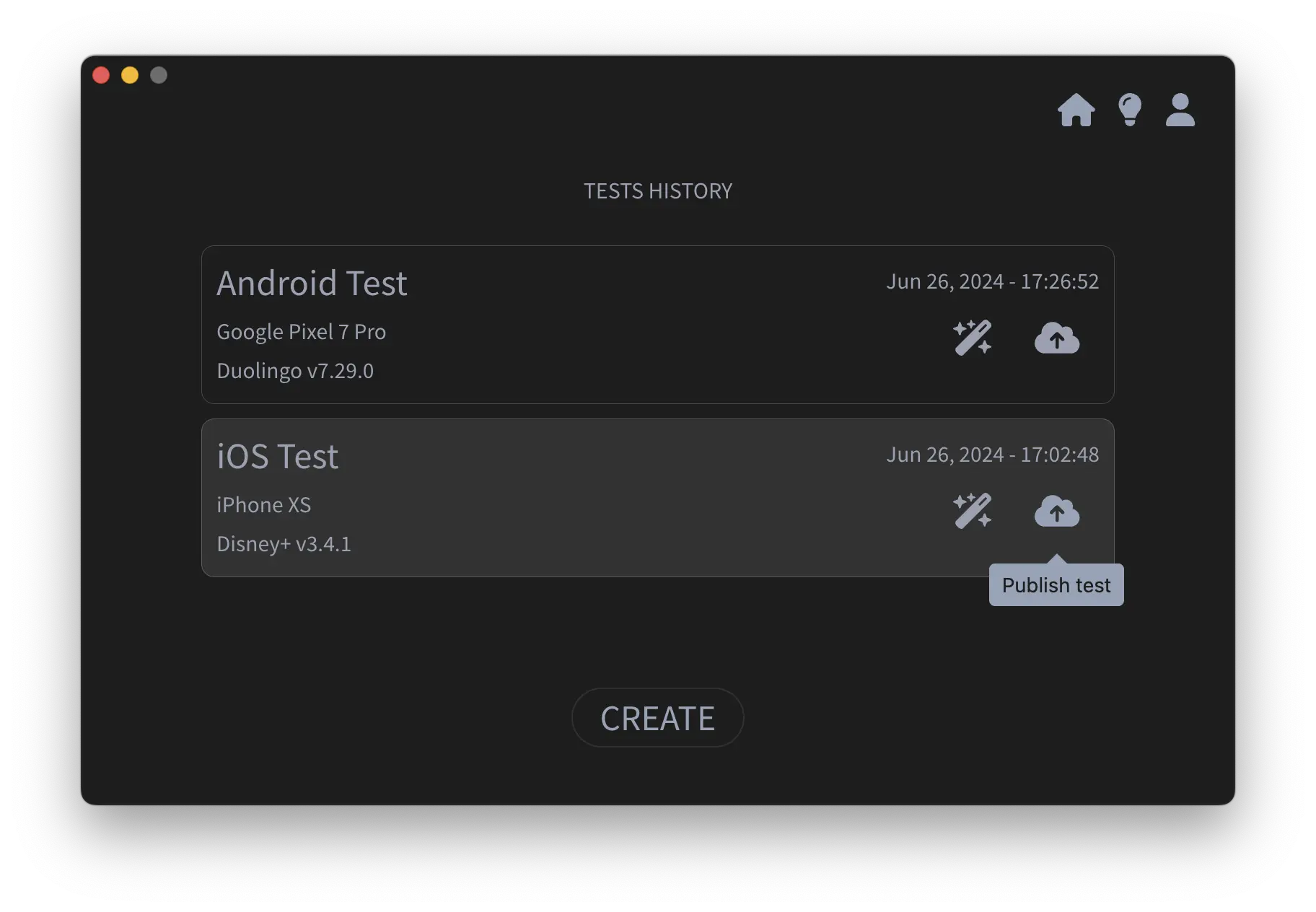Click the Publish test tooltip label

click(x=1056, y=584)
